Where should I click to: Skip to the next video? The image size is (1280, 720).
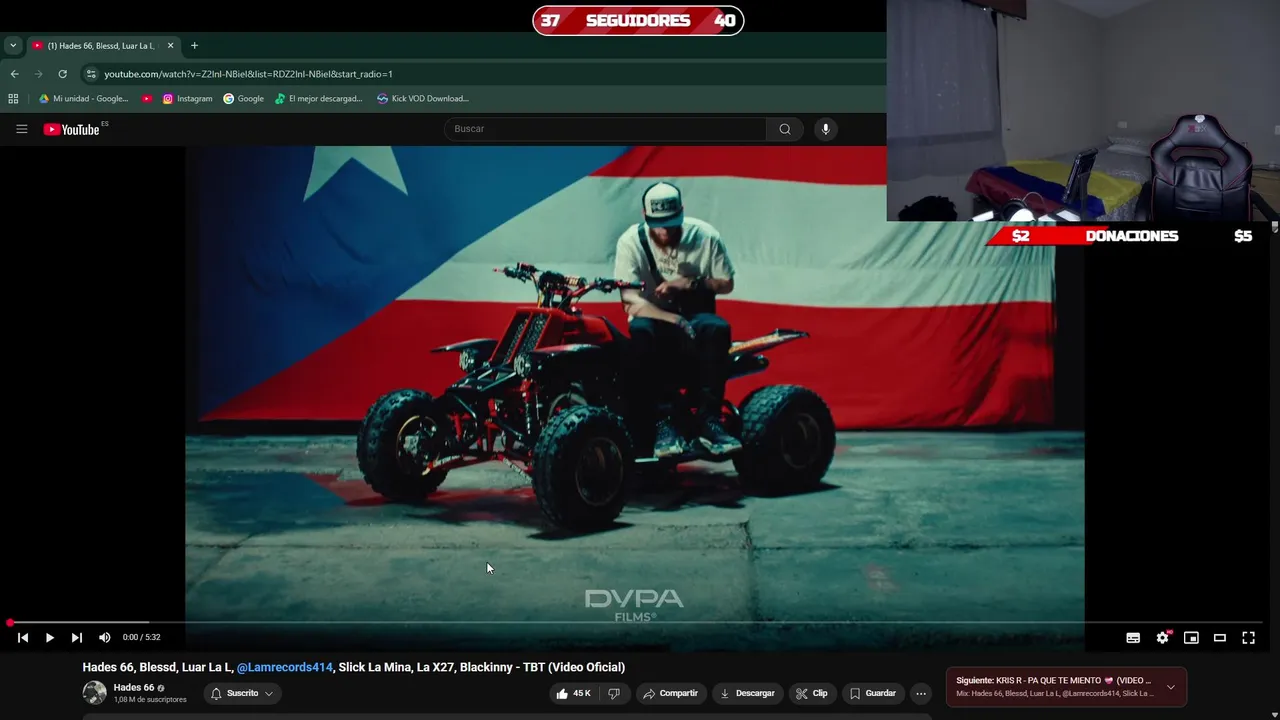tap(76, 637)
